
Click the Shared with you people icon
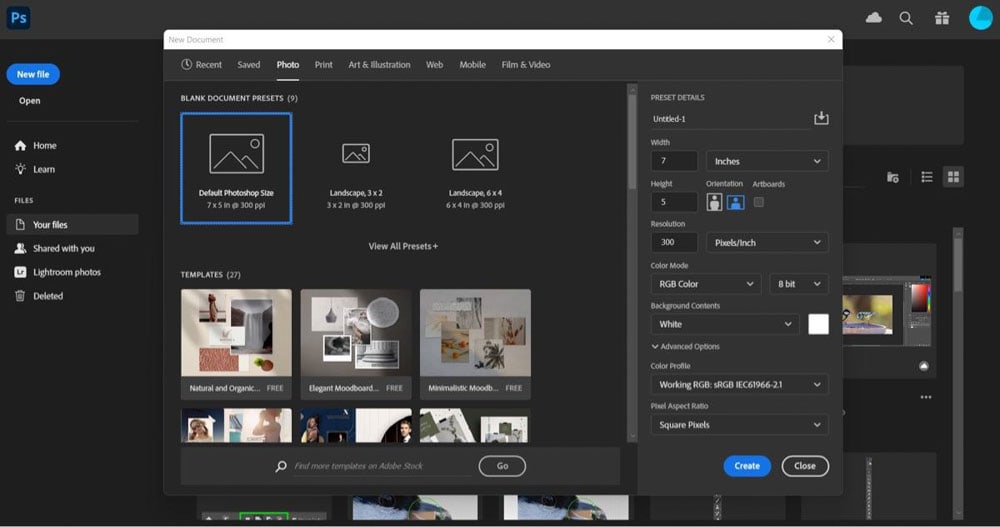point(20,248)
